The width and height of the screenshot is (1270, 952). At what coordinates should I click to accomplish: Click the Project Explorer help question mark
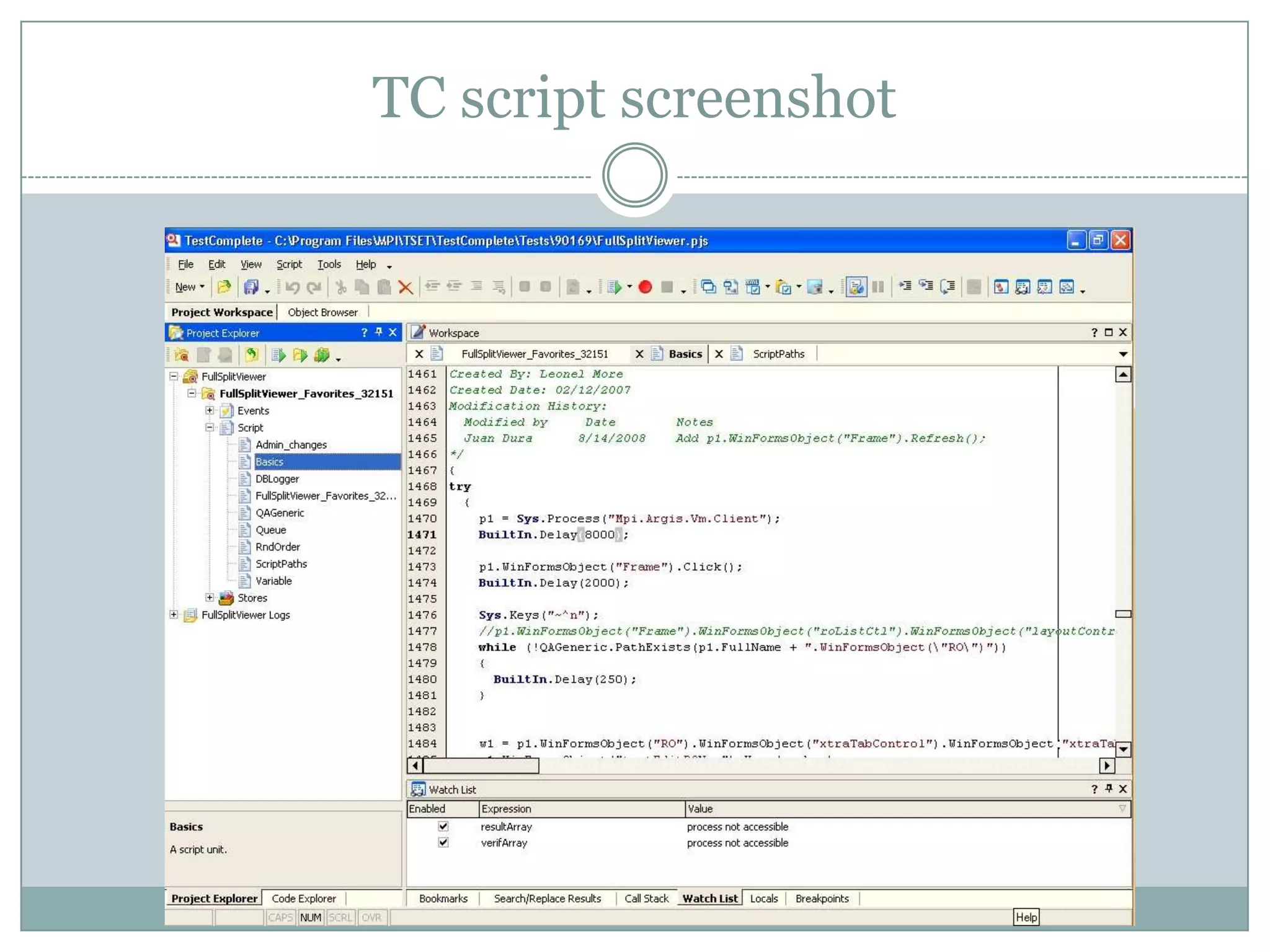(x=364, y=333)
